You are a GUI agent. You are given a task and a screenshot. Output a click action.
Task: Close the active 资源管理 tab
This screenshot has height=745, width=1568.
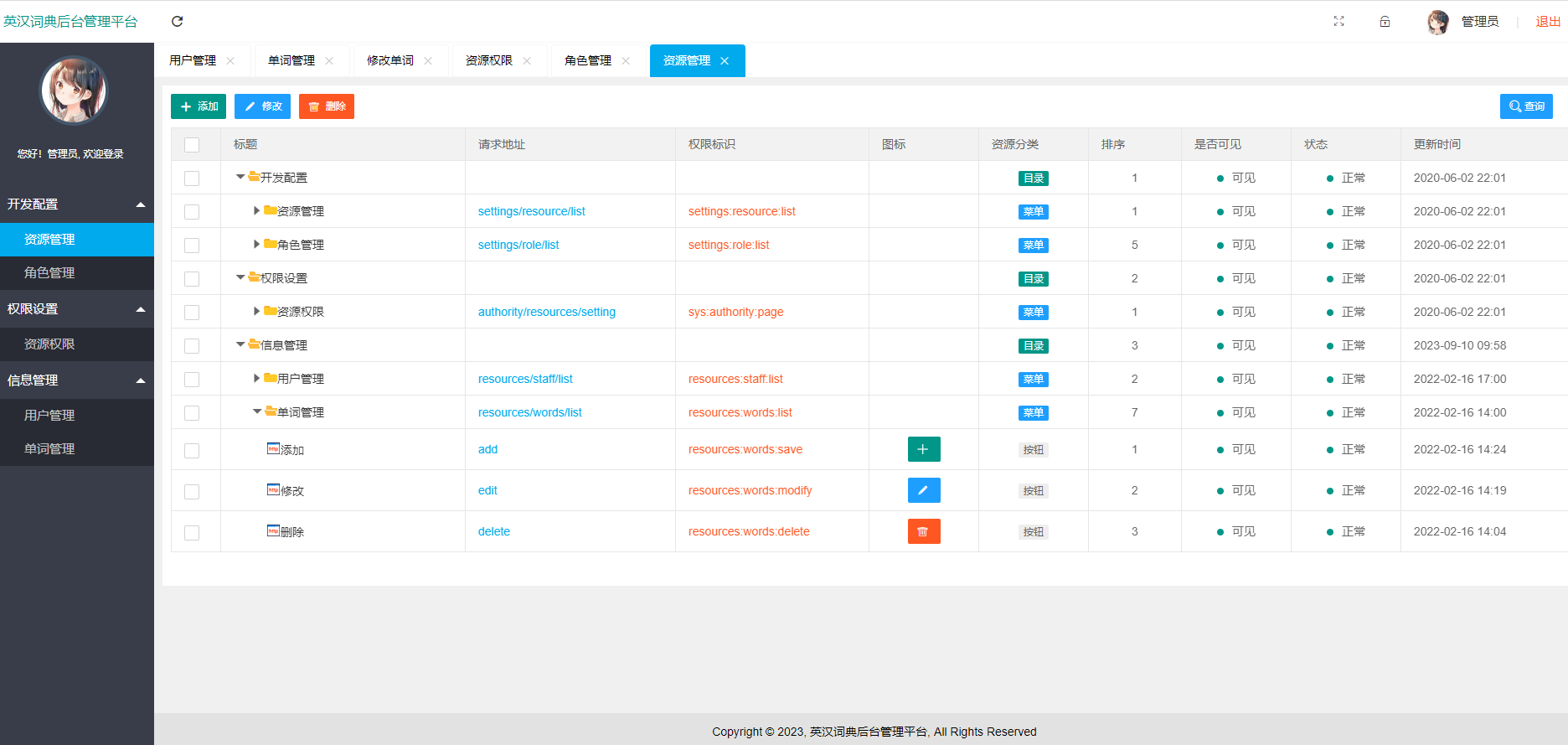pos(725,61)
